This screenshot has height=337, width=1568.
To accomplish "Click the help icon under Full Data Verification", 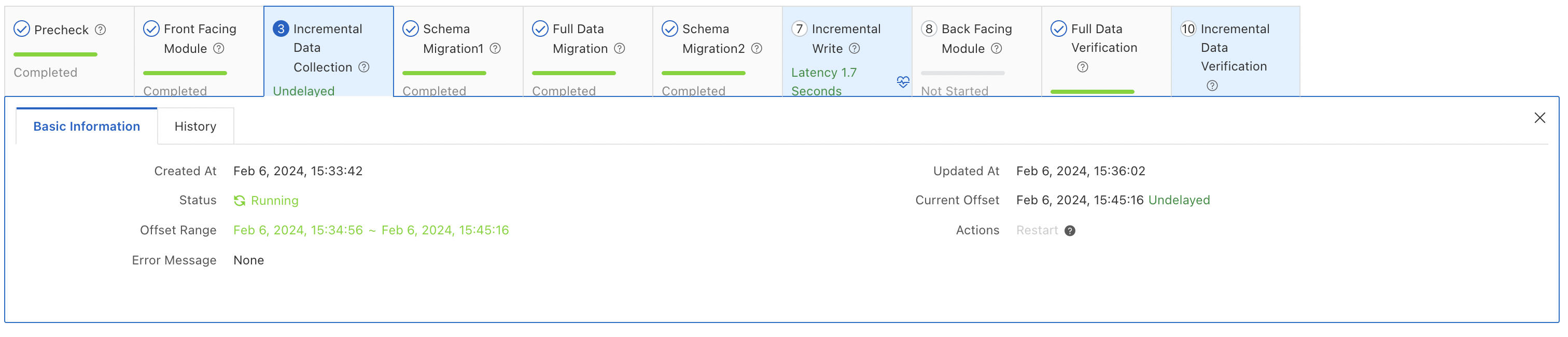I will coord(1082,67).
